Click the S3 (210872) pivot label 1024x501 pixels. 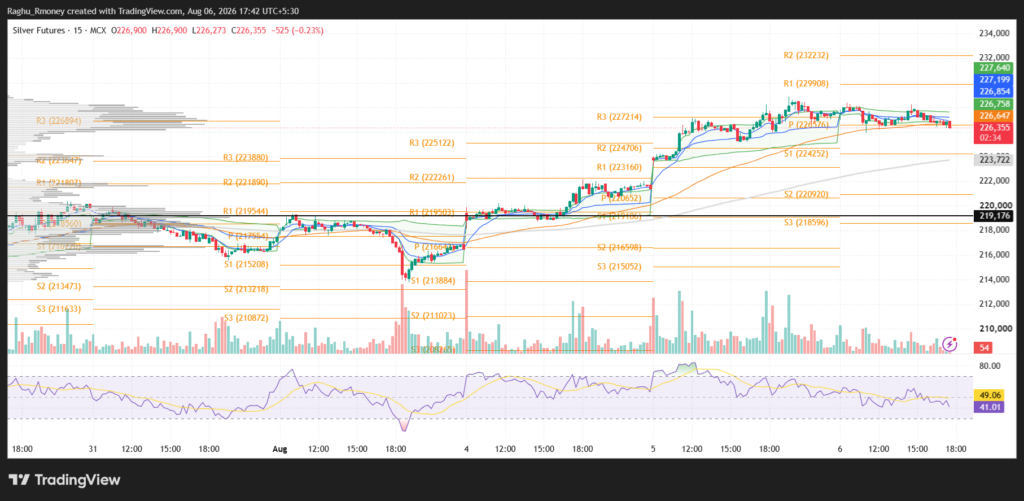pos(246,317)
